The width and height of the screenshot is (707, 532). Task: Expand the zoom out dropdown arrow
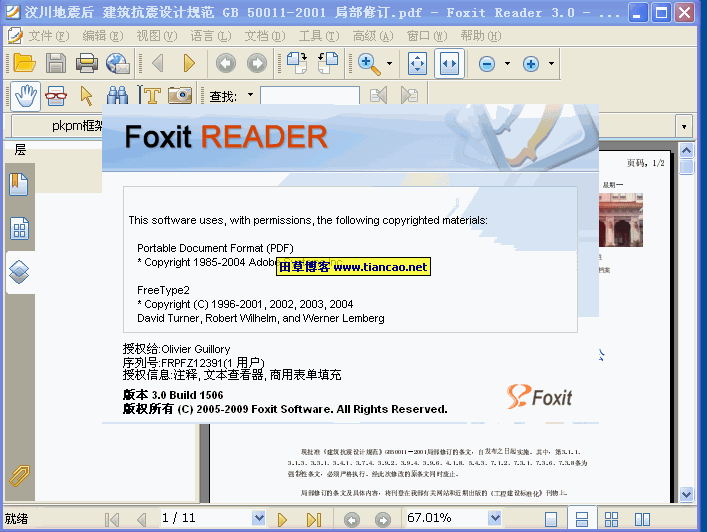point(507,64)
